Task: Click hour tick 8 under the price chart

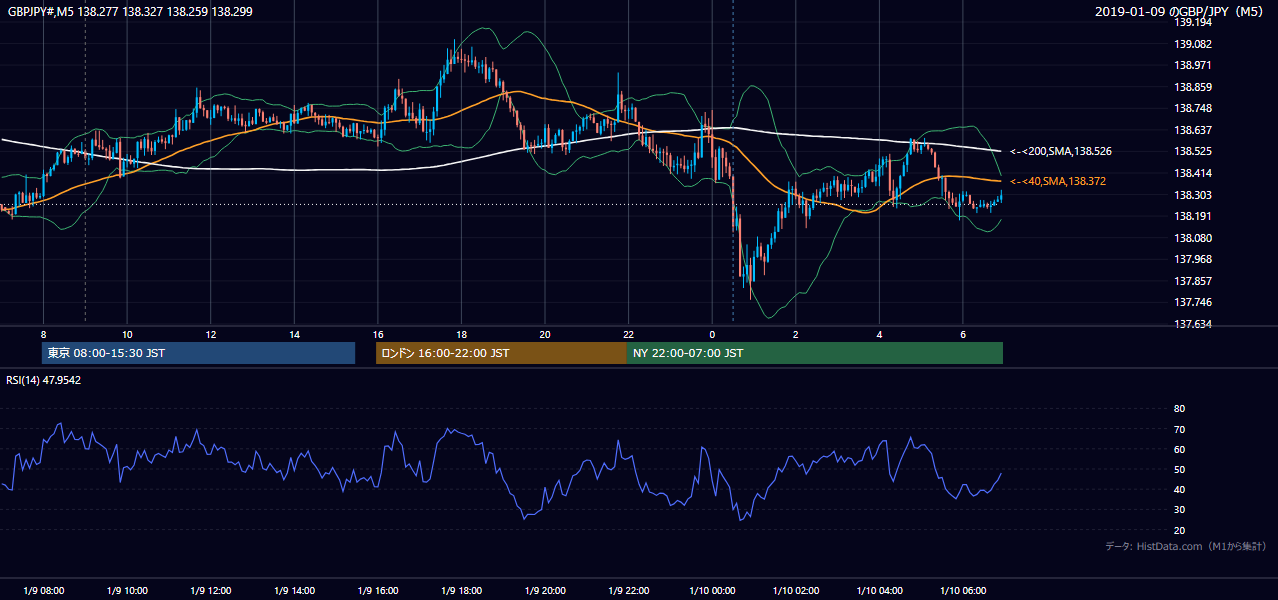Action: pyautogui.click(x=43, y=334)
